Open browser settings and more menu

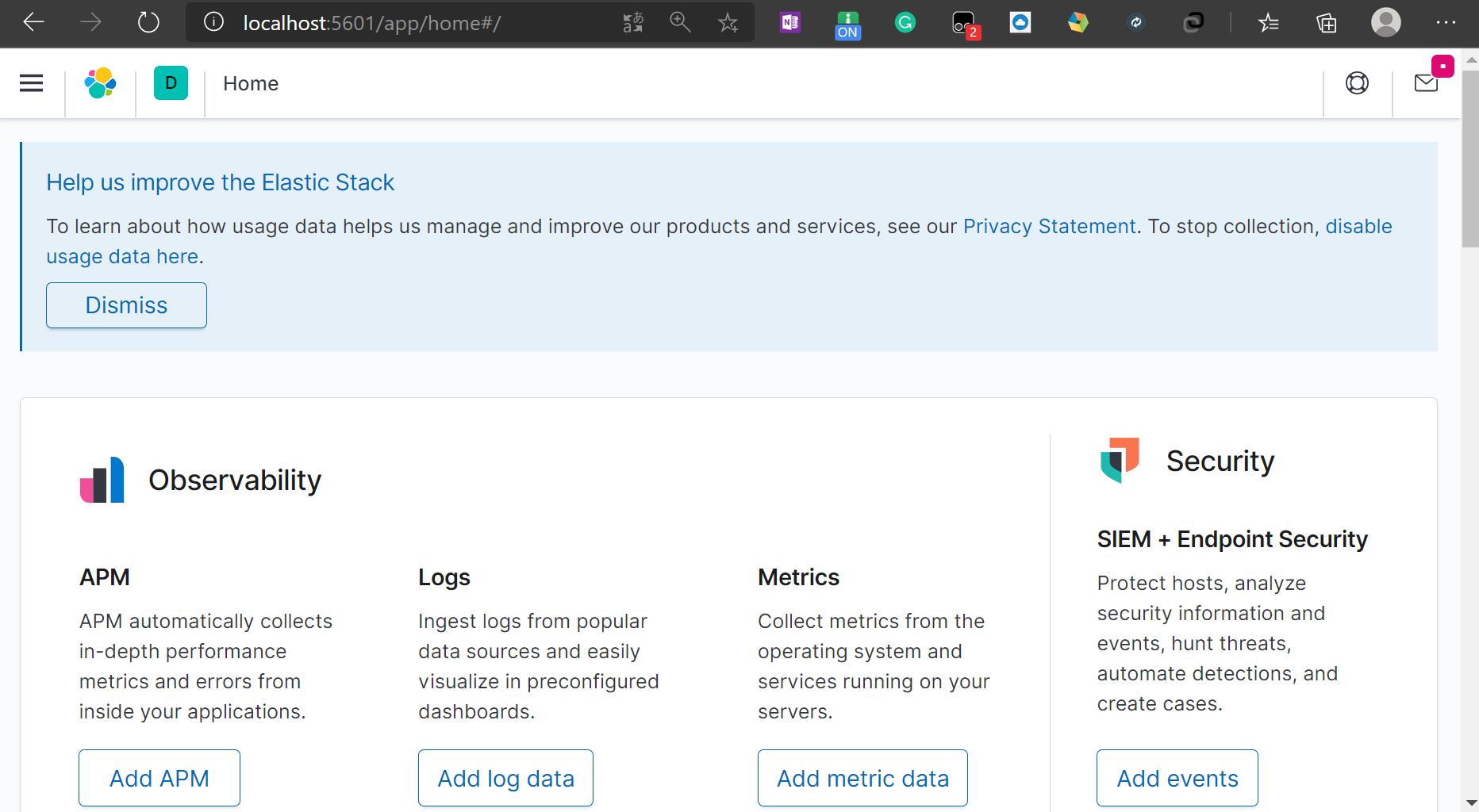pos(1446,22)
